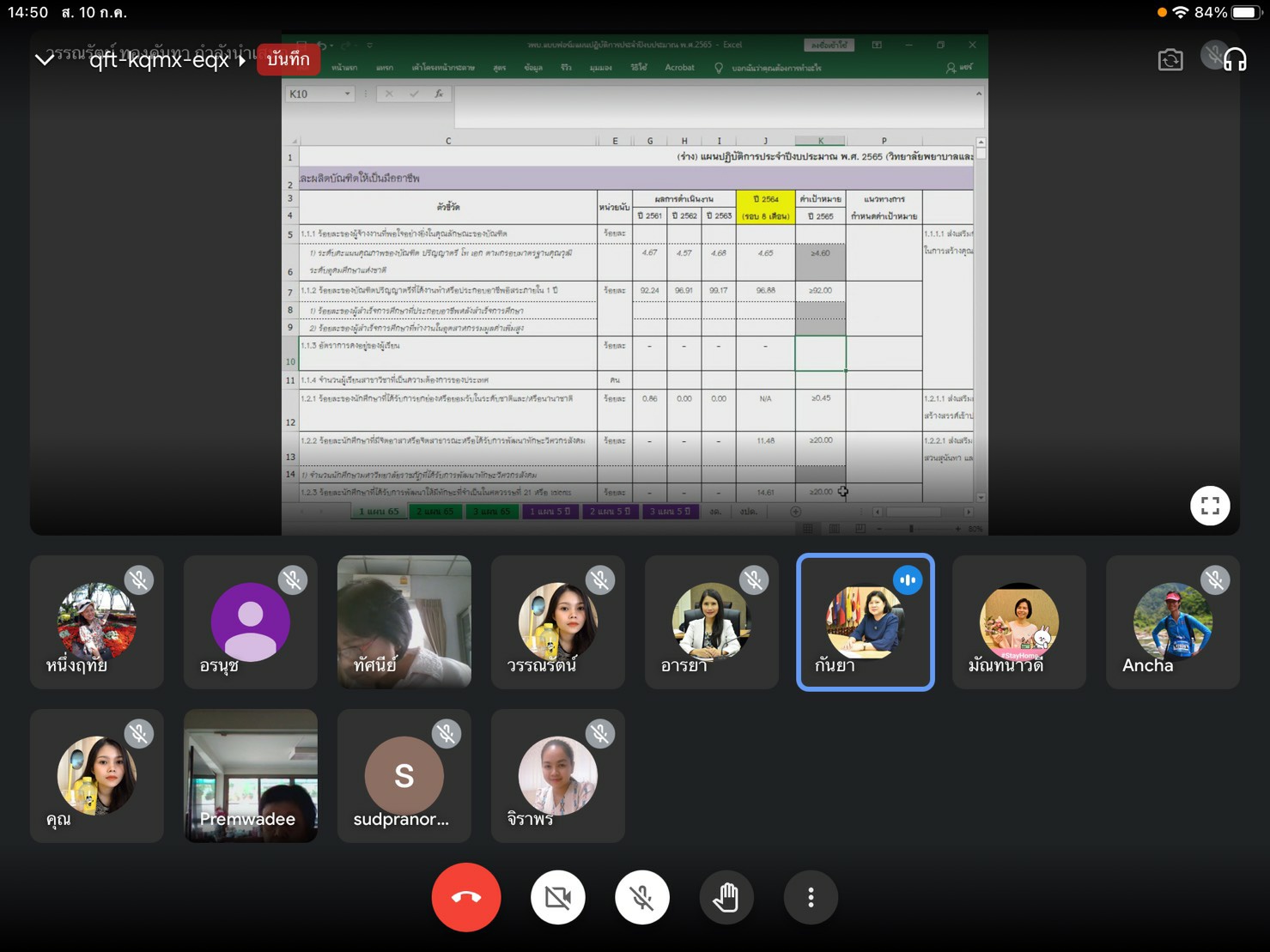Collapse the meeting with the down chevron
This screenshot has width=1270, height=952.
tap(45, 60)
